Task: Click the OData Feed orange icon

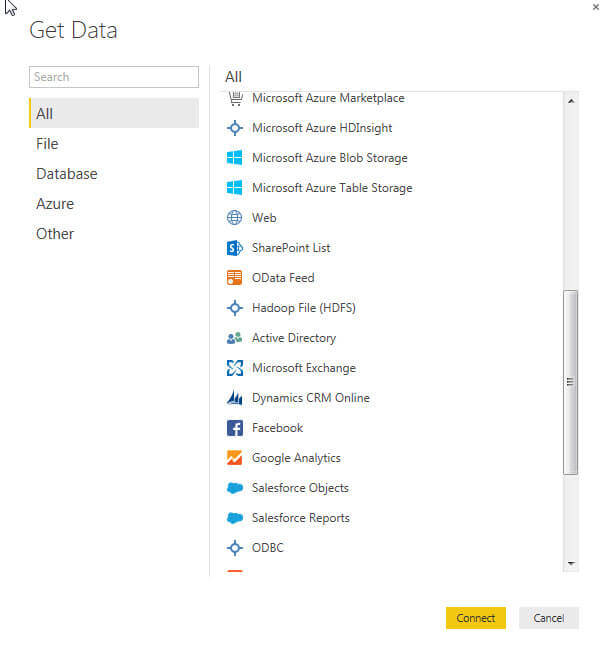Action: click(x=235, y=278)
